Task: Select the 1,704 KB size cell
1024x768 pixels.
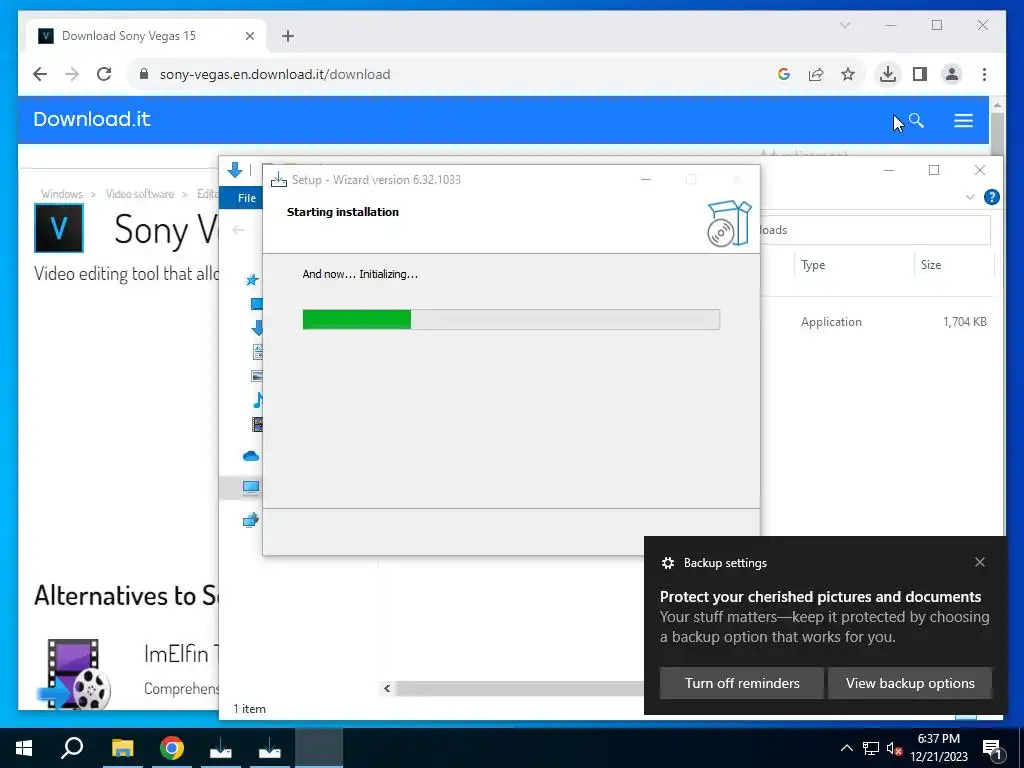Action: click(965, 321)
